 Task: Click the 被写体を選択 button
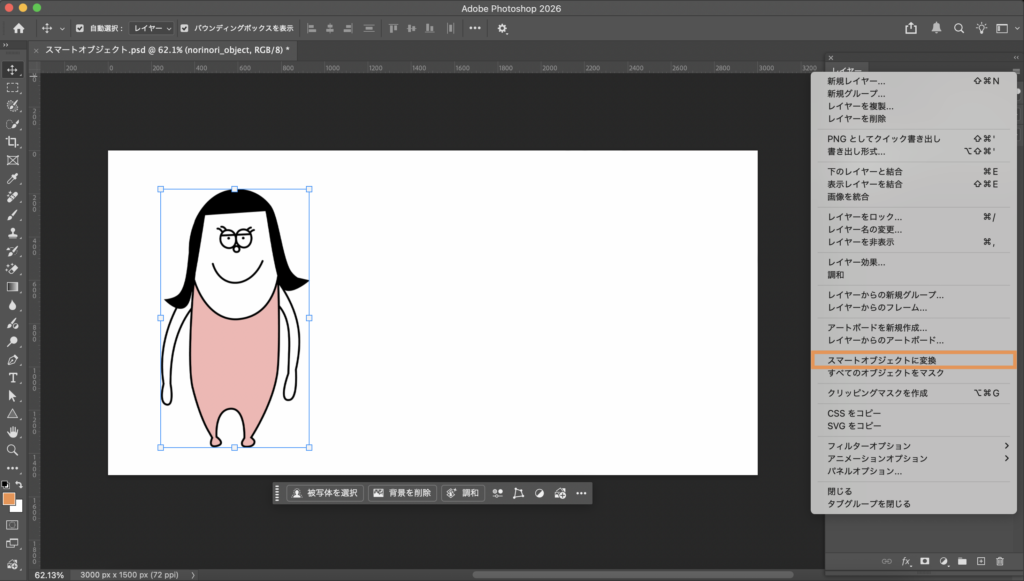pyautogui.click(x=324, y=493)
